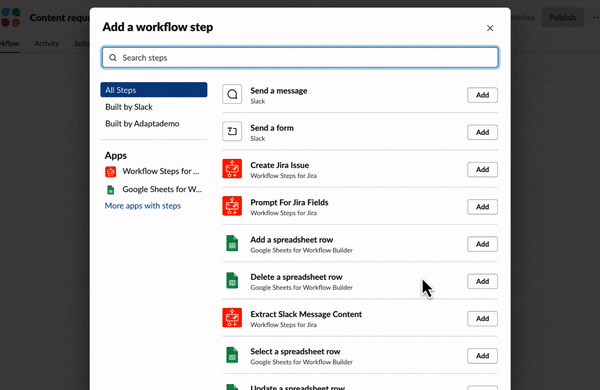The width and height of the screenshot is (600, 390).
Task: Open More apps with steps link
Action: [x=143, y=206]
